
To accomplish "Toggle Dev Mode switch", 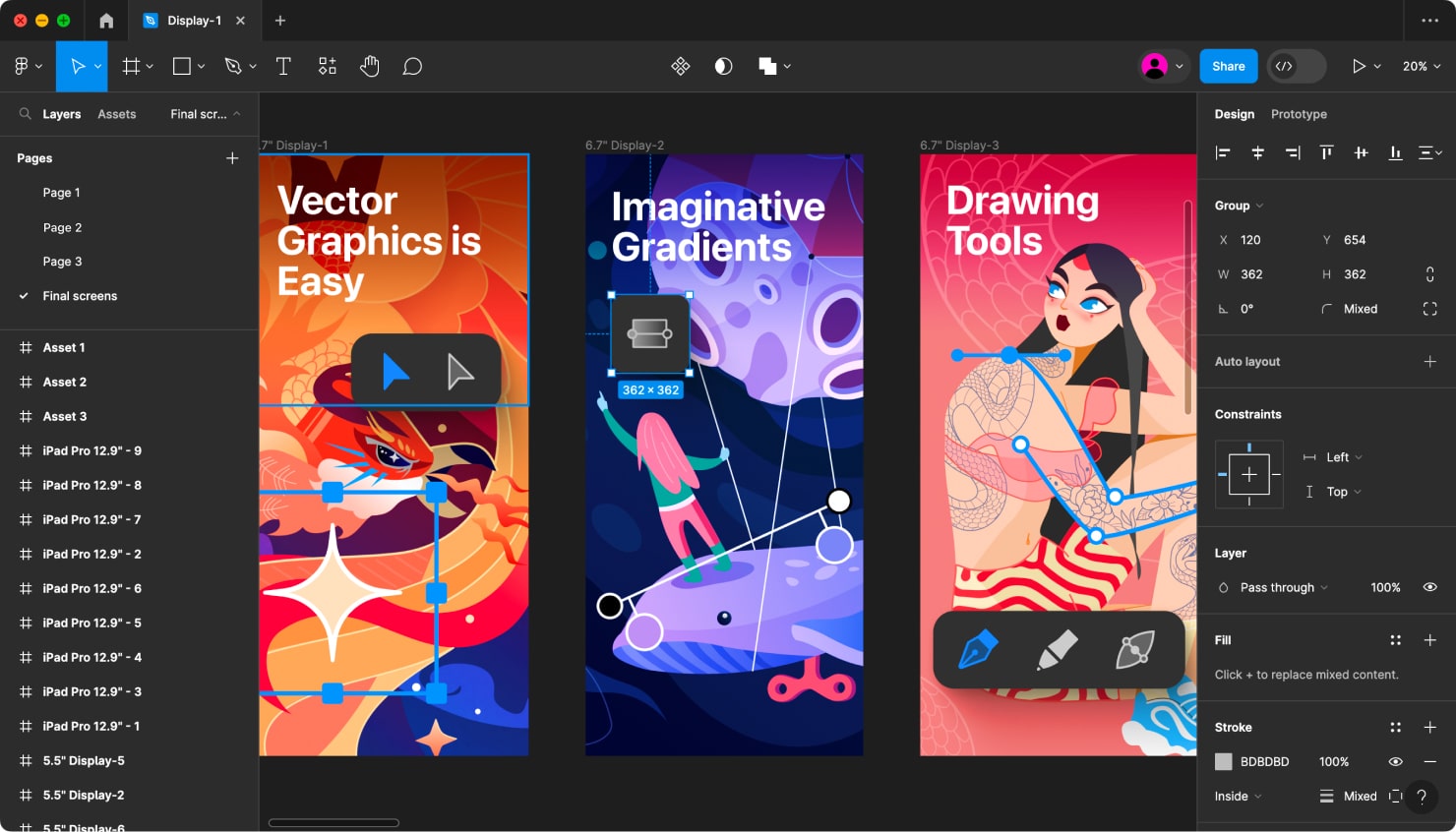I will click(1296, 66).
